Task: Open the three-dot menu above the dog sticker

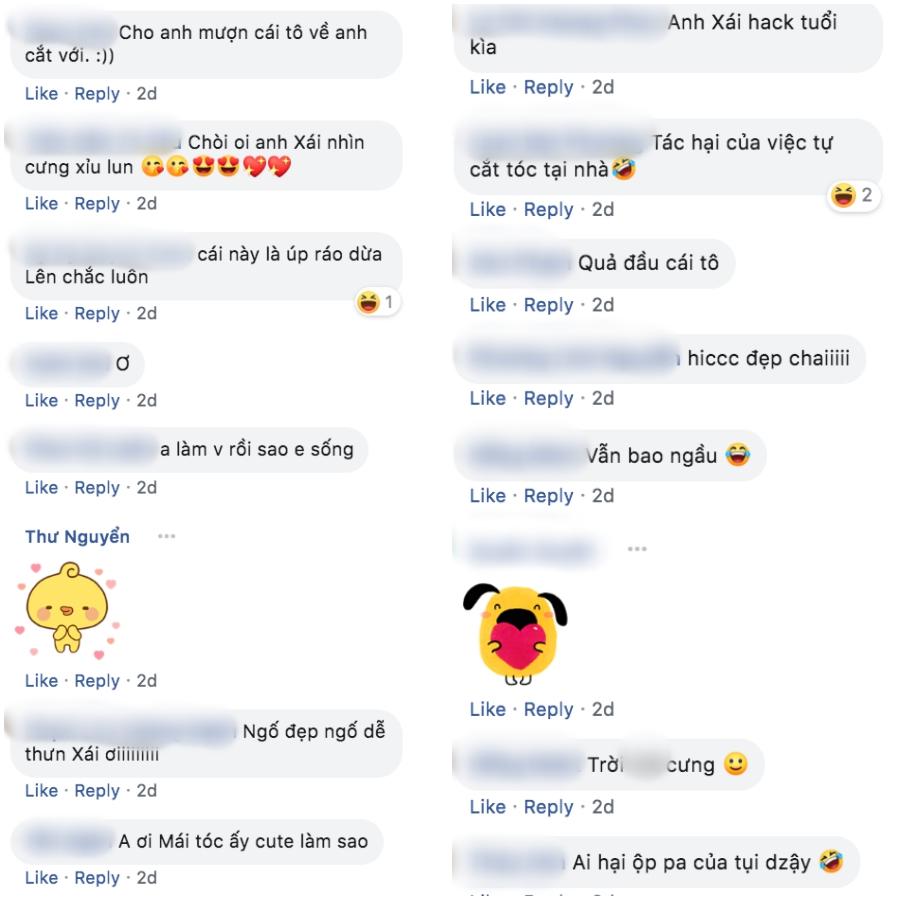Action: tap(637, 549)
